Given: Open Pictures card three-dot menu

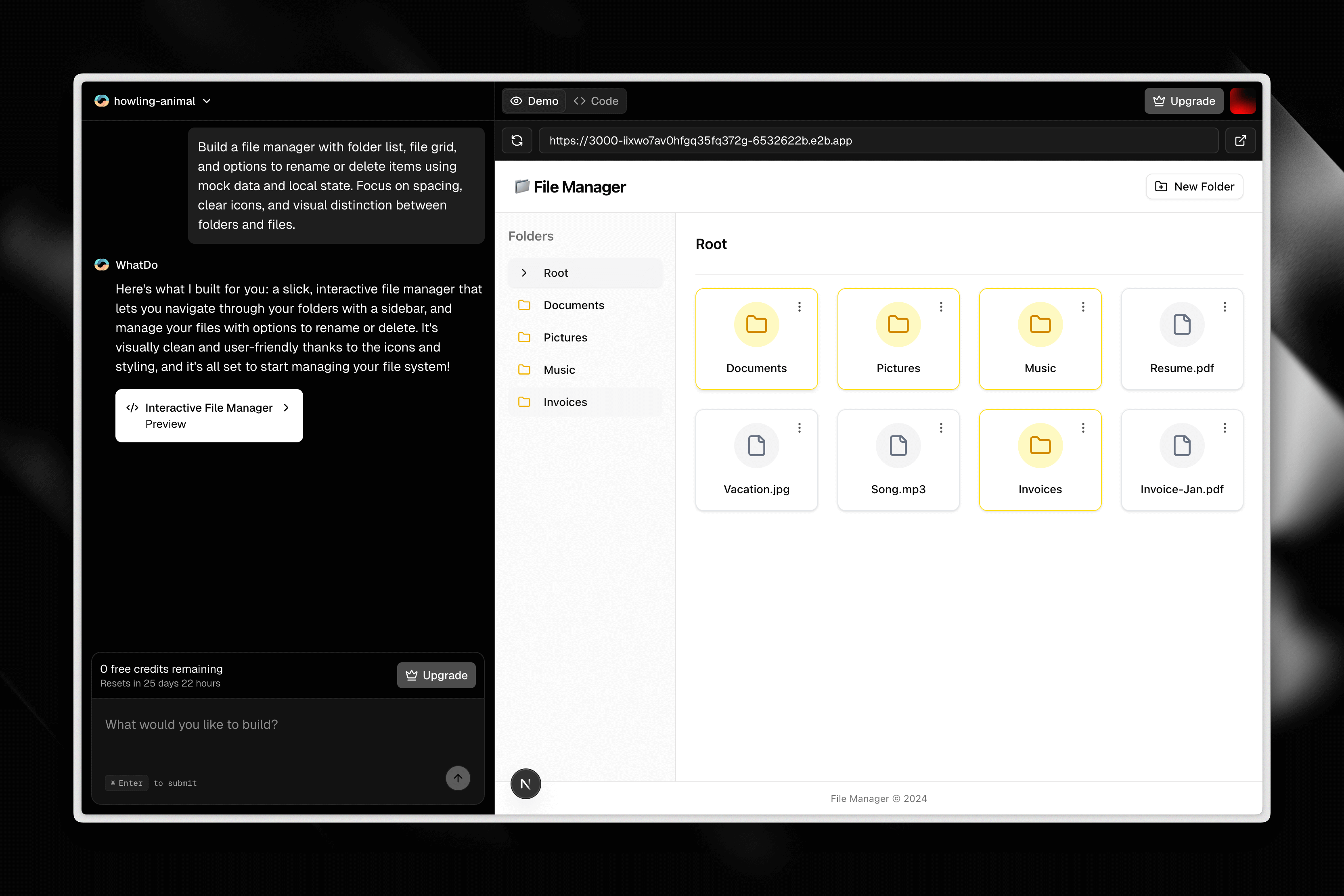Looking at the screenshot, I should pos(941,307).
